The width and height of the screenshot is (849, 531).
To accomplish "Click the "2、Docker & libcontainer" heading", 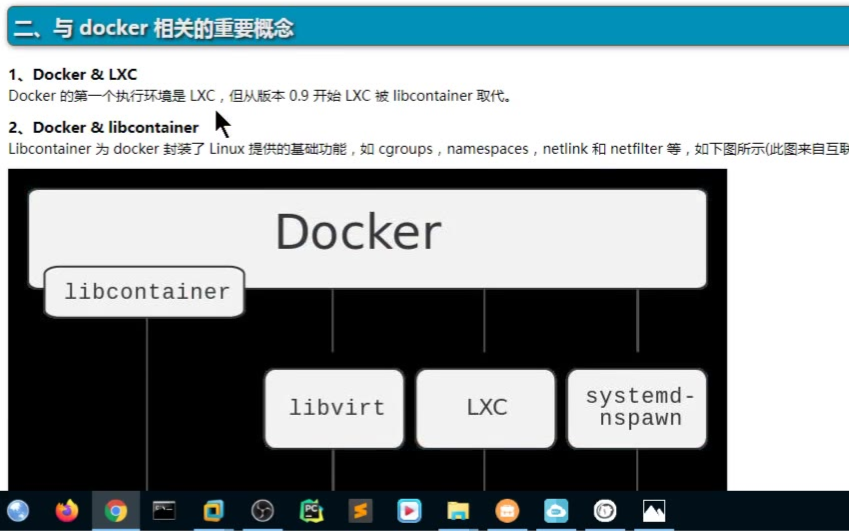I will coord(104,127).
